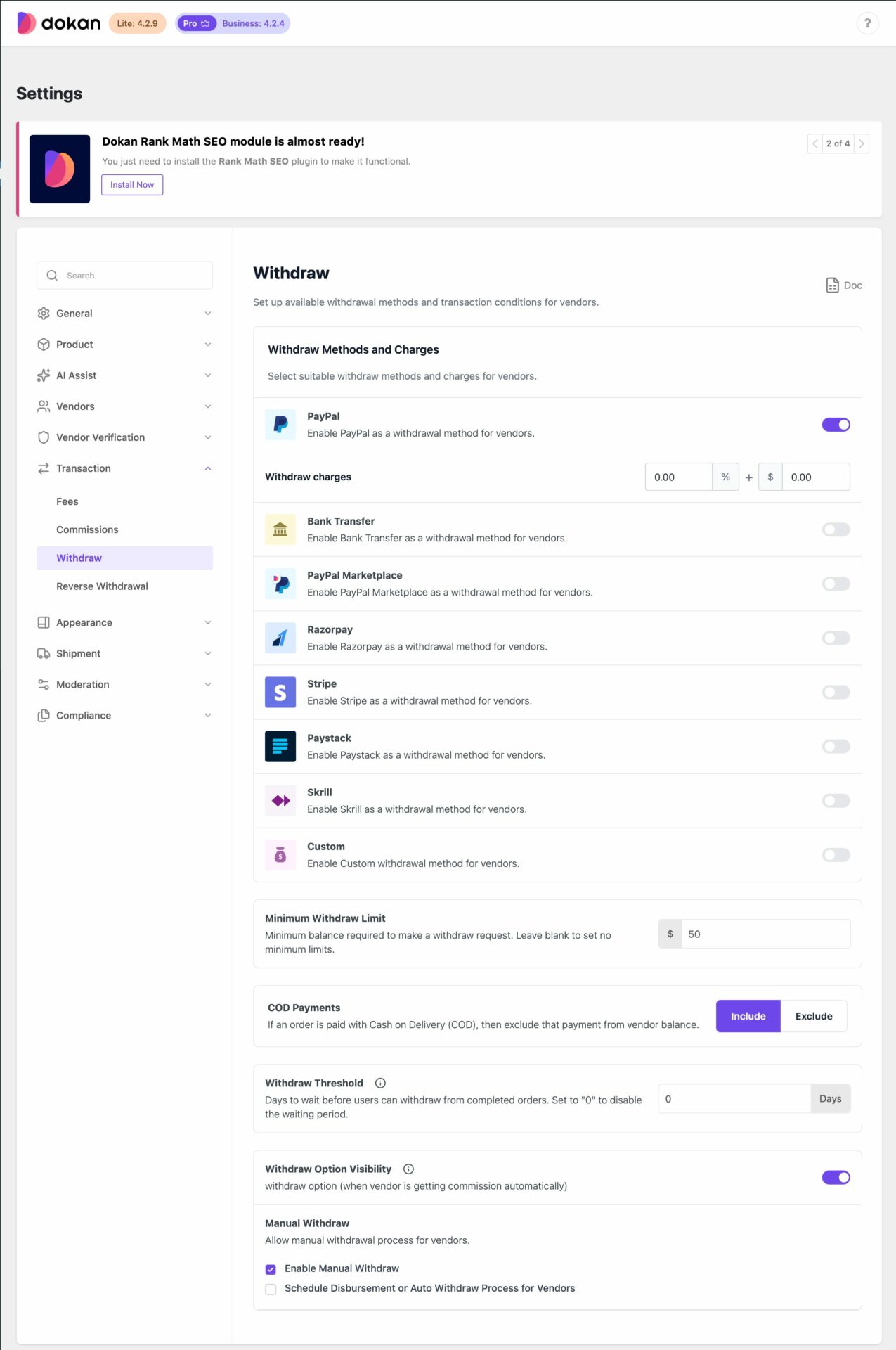Click the Razorpay logo icon

click(280, 638)
